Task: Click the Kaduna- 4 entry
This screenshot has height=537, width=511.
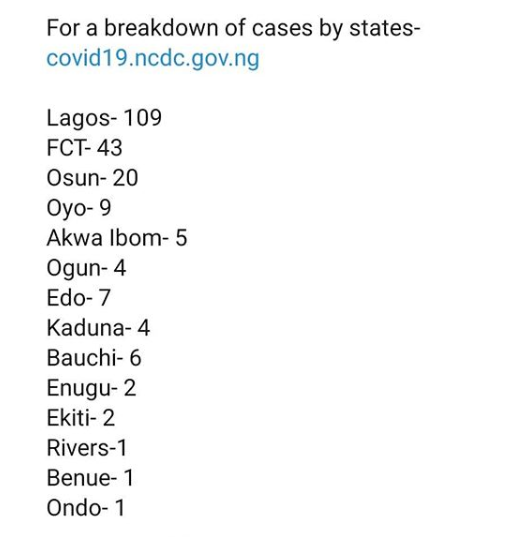Action: click(98, 328)
